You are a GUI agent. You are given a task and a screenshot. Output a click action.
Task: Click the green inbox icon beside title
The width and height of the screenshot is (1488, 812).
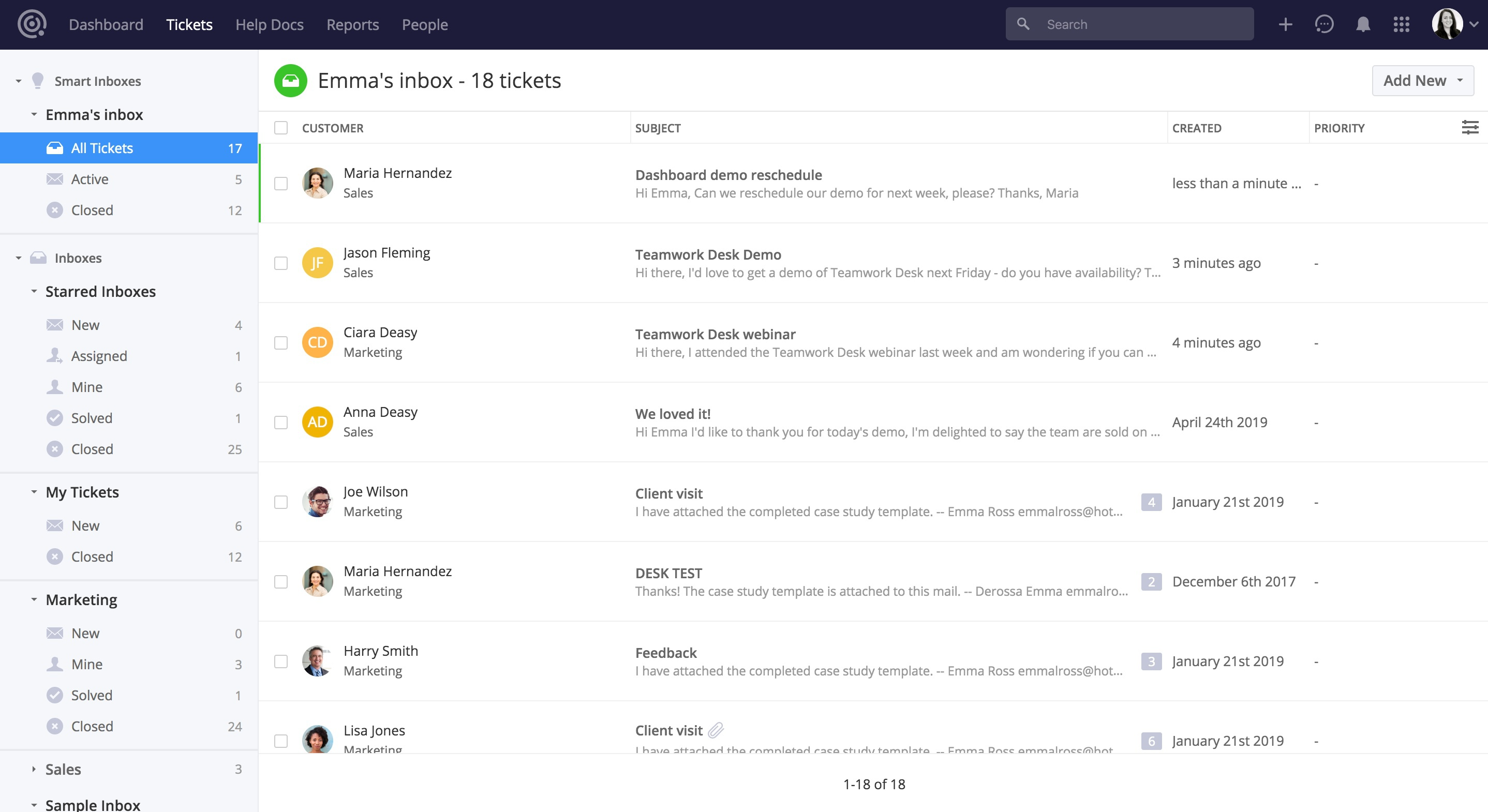click(291, 81)
